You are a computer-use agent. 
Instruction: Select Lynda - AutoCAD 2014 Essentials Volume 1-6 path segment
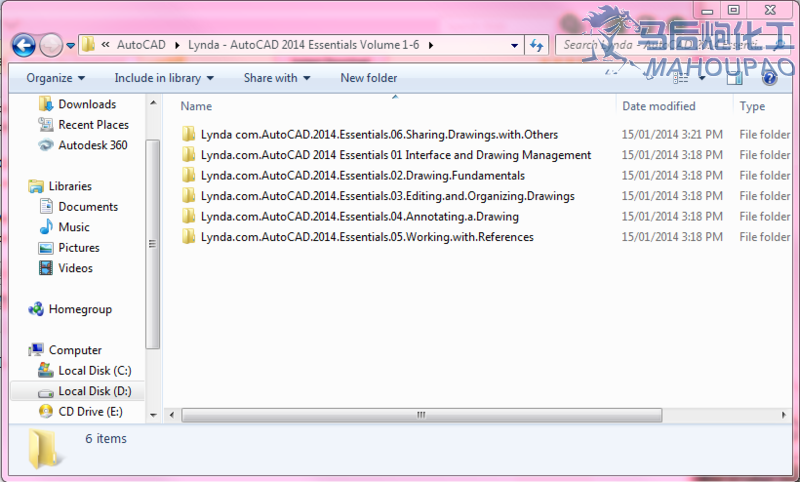(304, 45)
